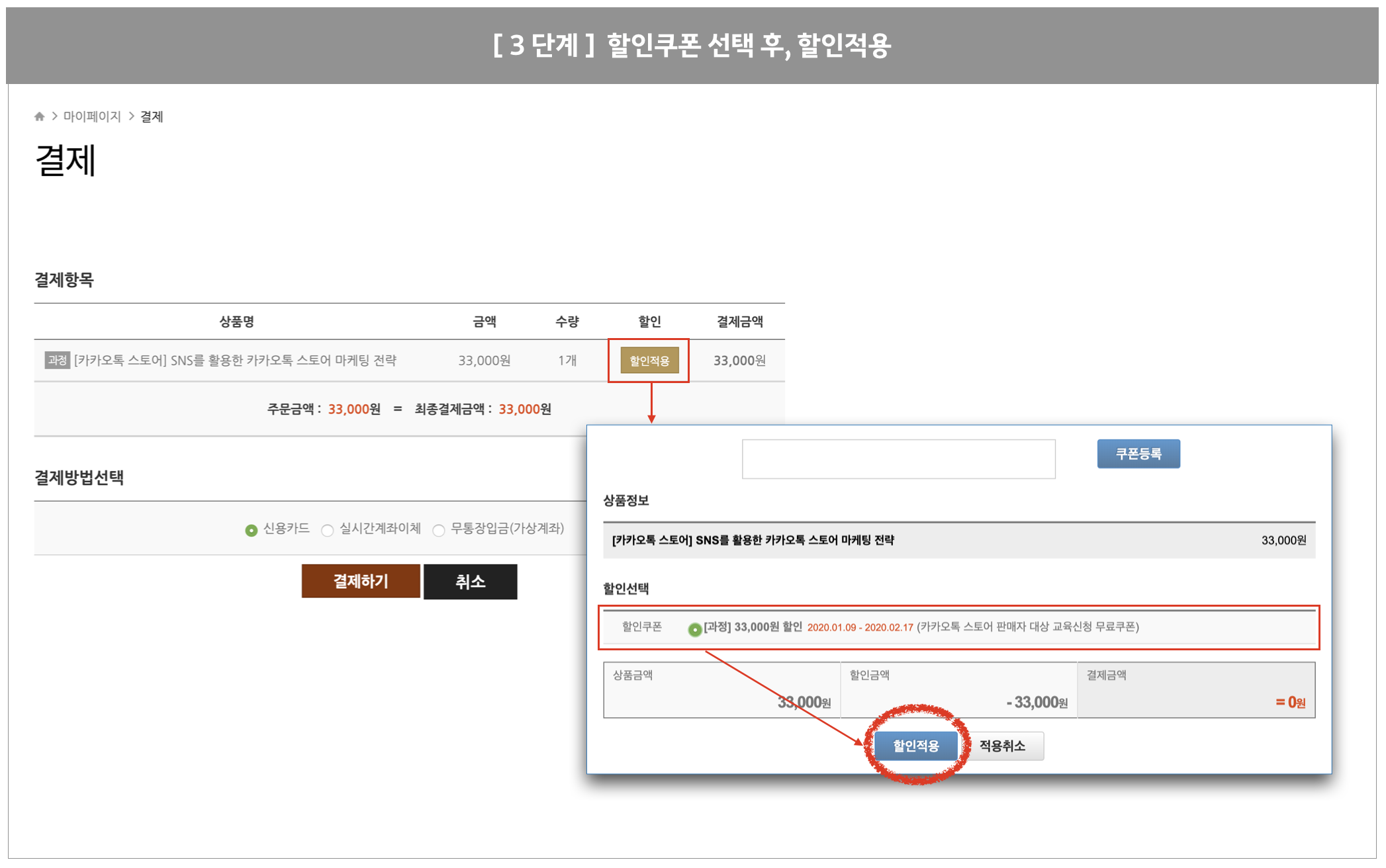The width and height of the screenshot is (1386, 868).
Task: Click blue 할인적용 button in popup
Action: (x=916, y=746)
